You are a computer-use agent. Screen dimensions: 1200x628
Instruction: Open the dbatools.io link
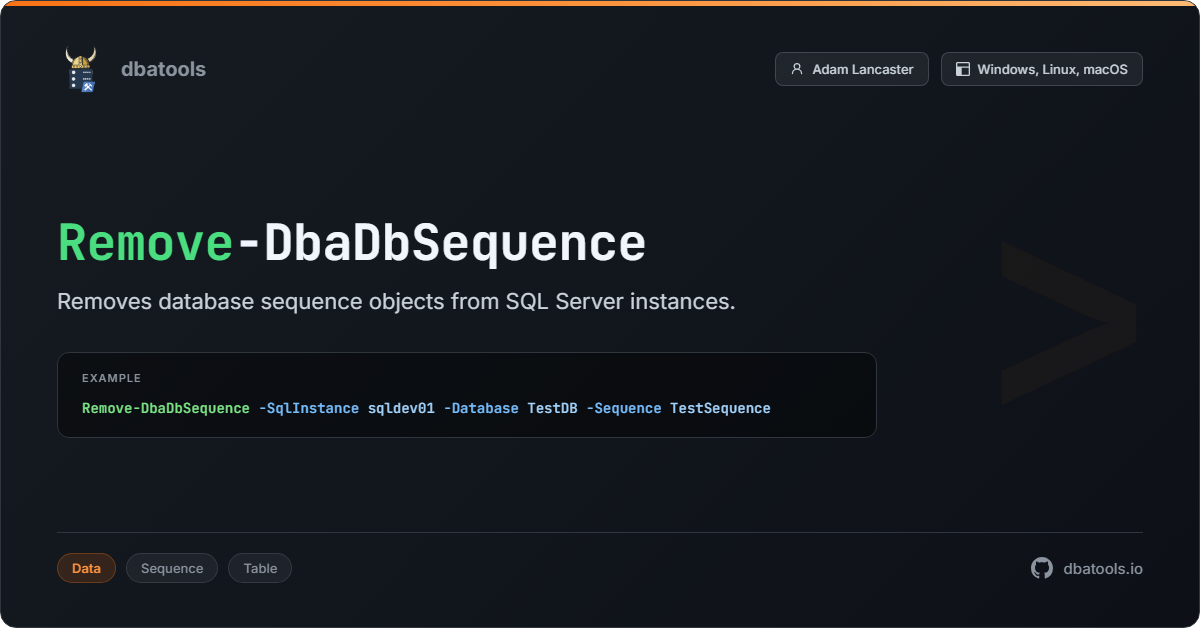tap(1103, 568)
